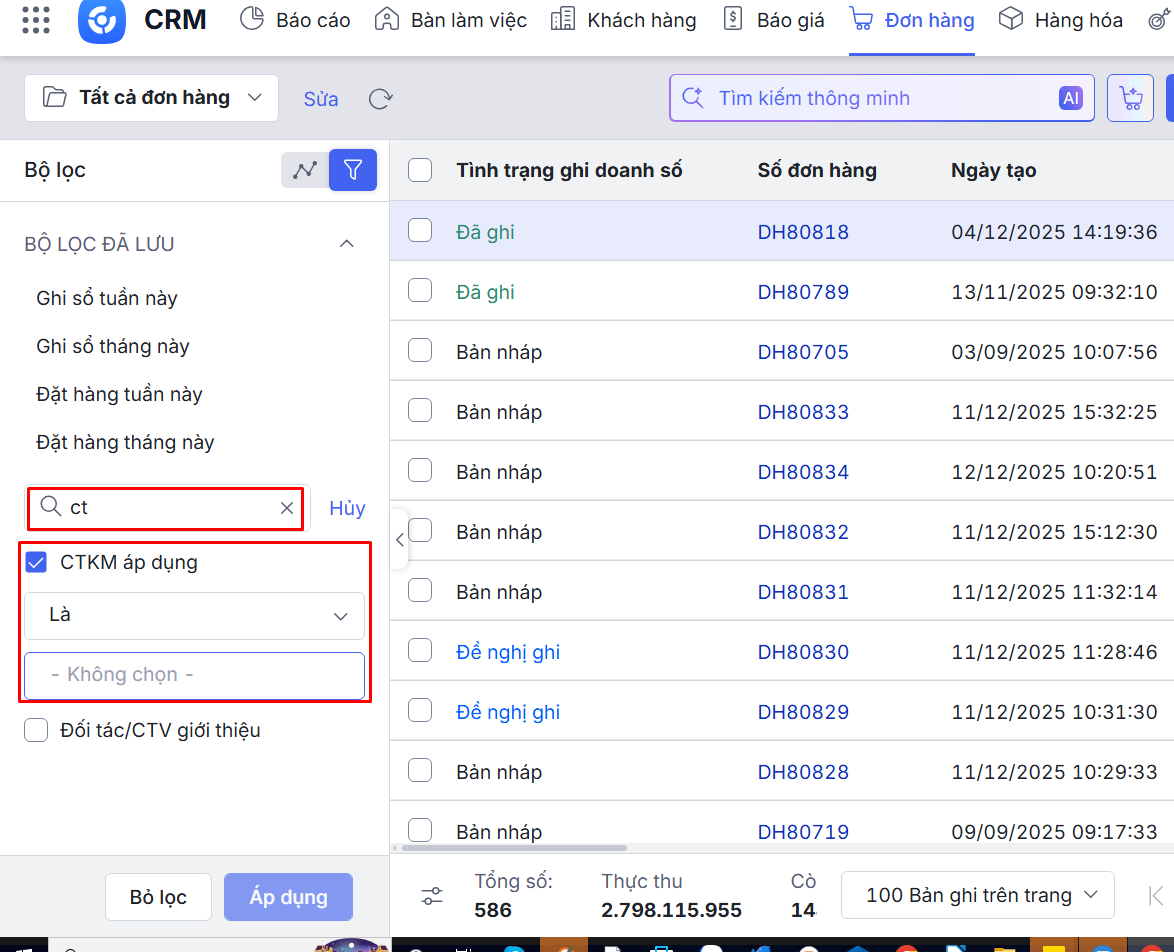
Task: Expand the Là condition dropdown
Action: (195, 615)
